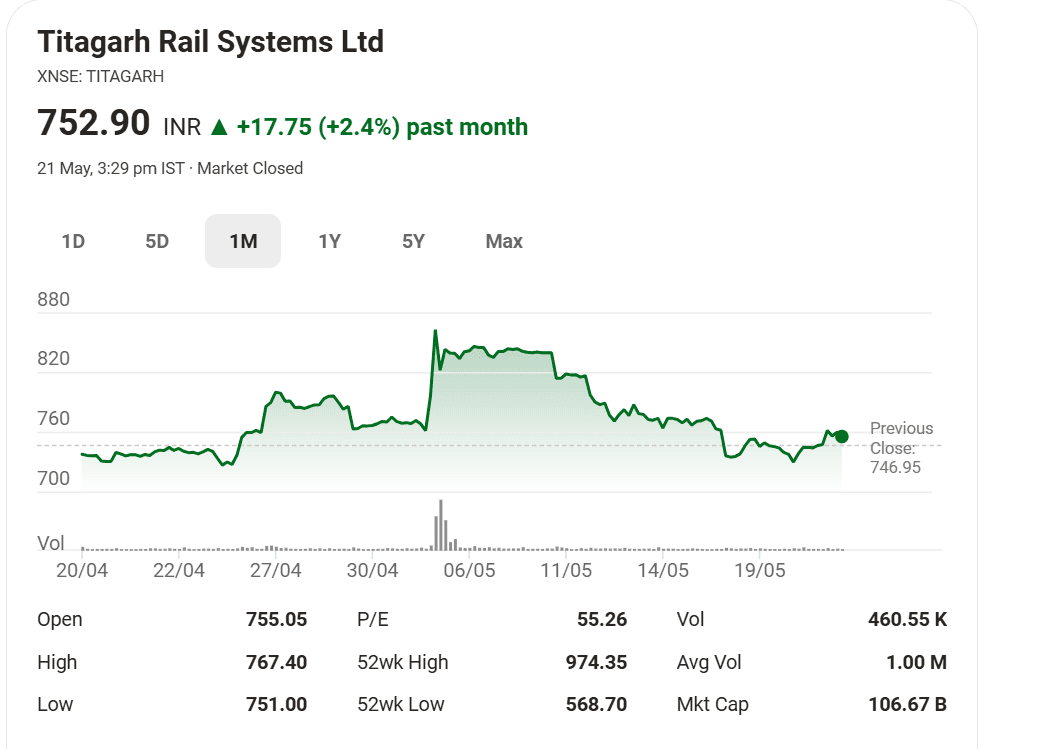Click the 14/05 date axis label
This screenshot has height=749, width=1040.
pos(663,570)
